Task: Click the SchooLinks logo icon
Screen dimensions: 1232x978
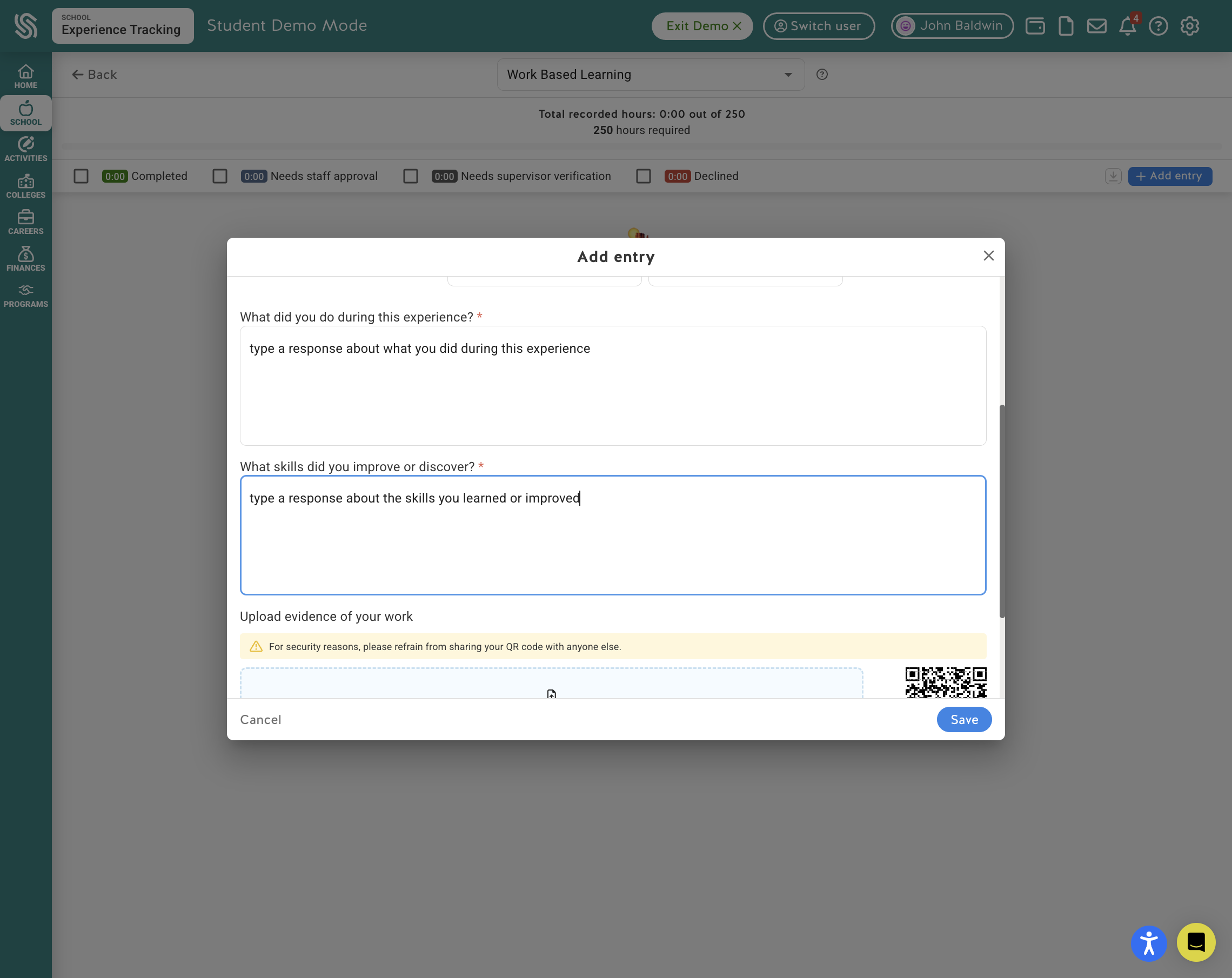Action: (26, 26)
